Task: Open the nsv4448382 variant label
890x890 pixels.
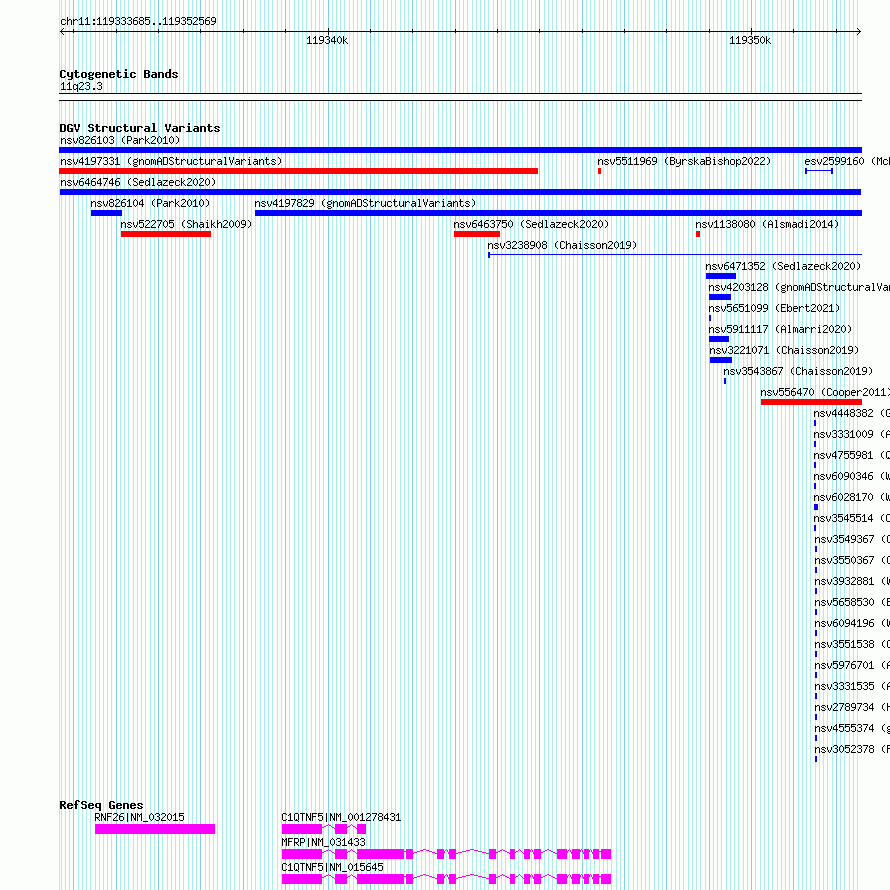Action: (x=851, y=413)
